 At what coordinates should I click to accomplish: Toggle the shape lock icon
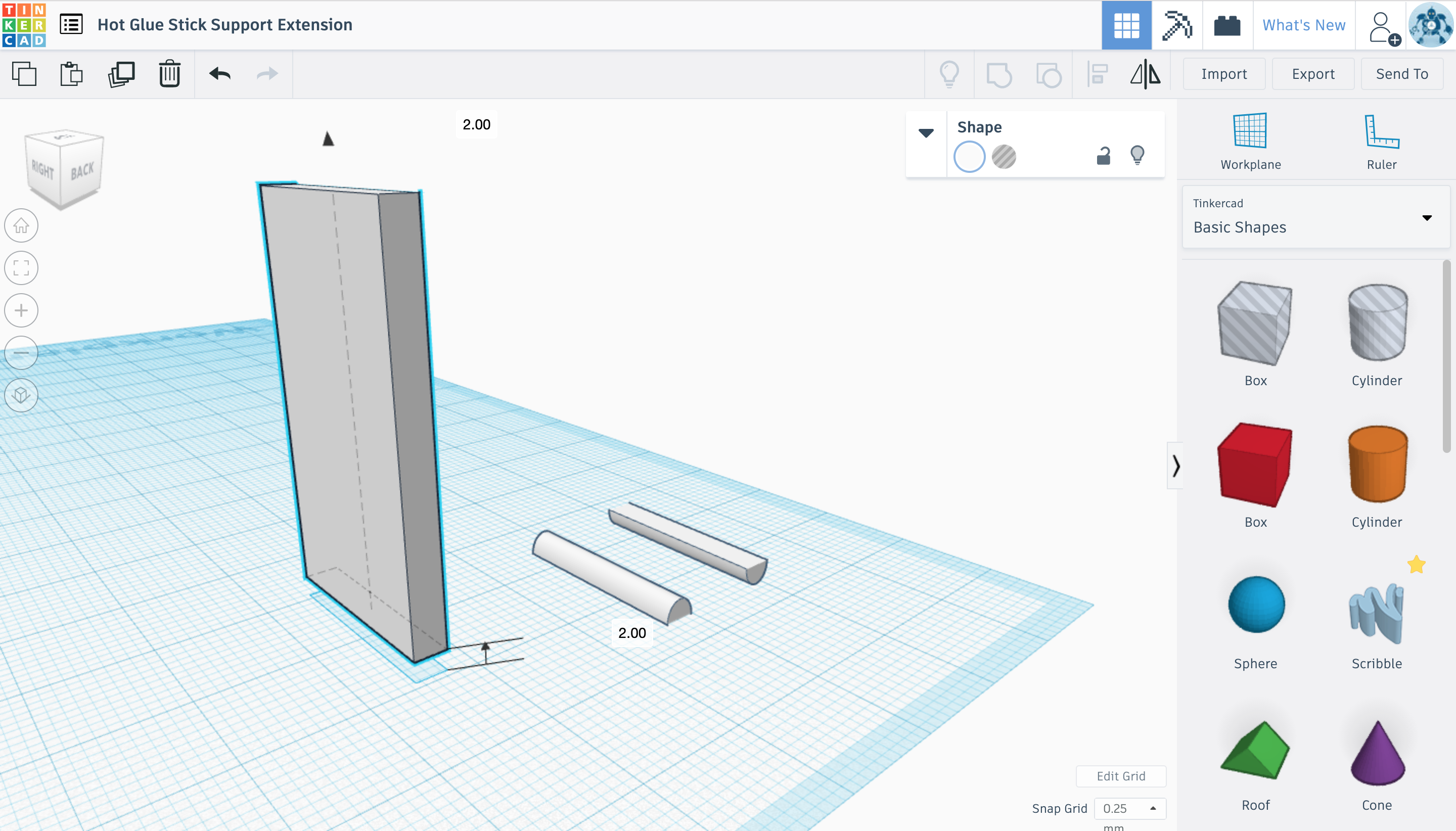pos(1103,156)
